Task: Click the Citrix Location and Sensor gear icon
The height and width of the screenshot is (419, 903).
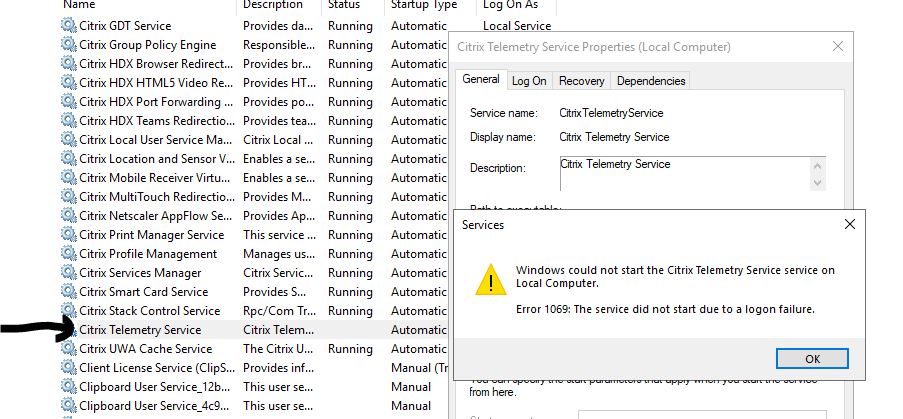Action: coord(69,159)
